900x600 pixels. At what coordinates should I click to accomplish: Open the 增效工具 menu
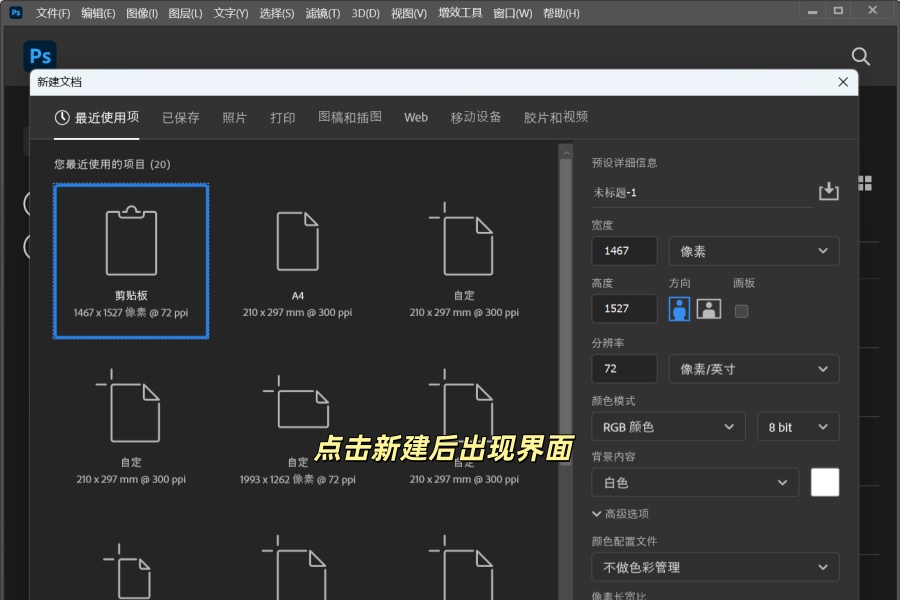click(460, 13)
